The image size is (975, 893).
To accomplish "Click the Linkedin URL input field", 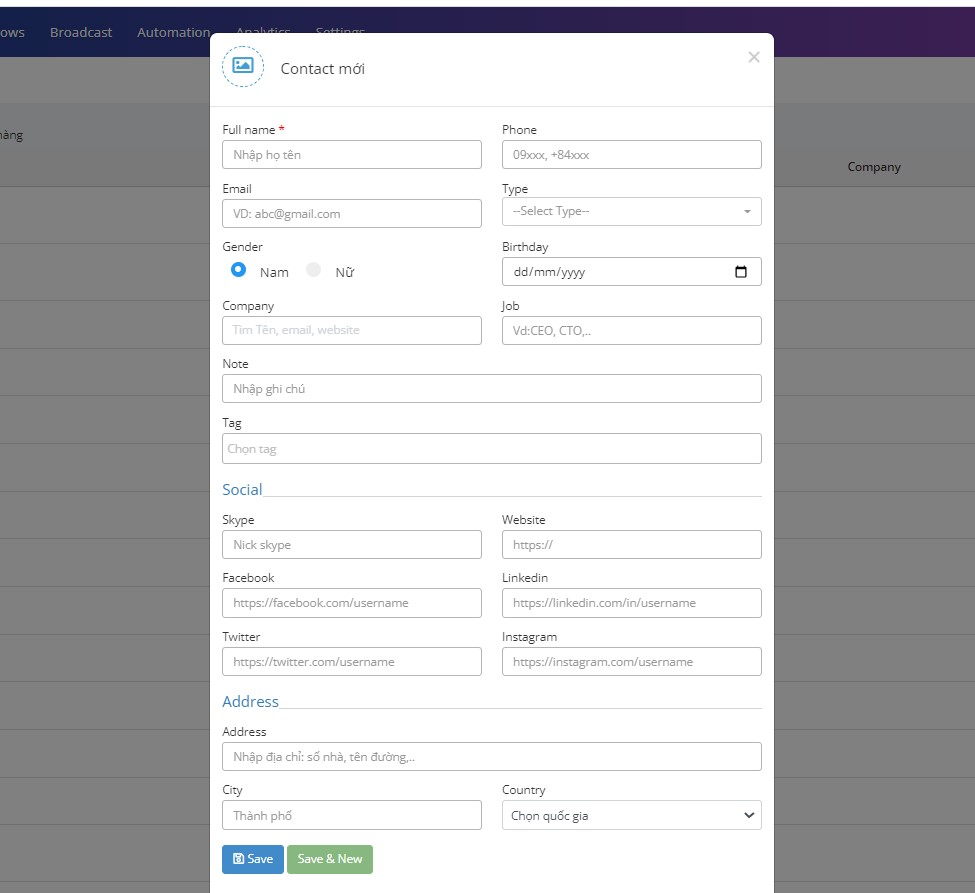I will (631, 603).
